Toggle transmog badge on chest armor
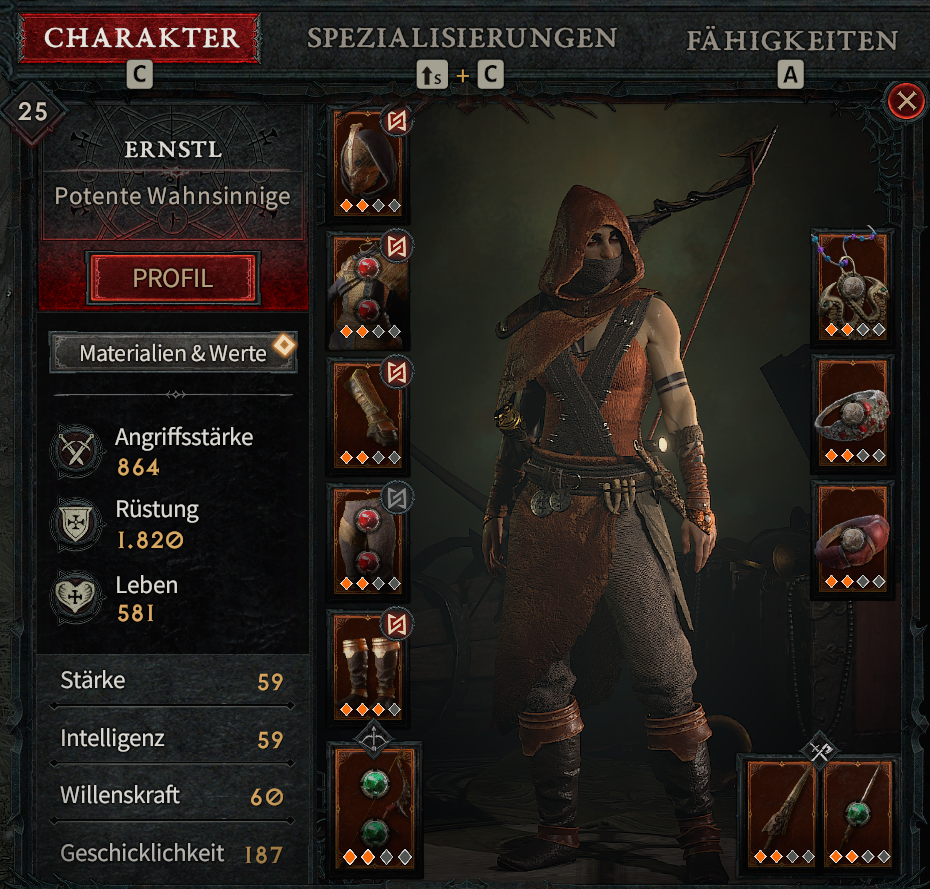 click(x=397, y=246)
